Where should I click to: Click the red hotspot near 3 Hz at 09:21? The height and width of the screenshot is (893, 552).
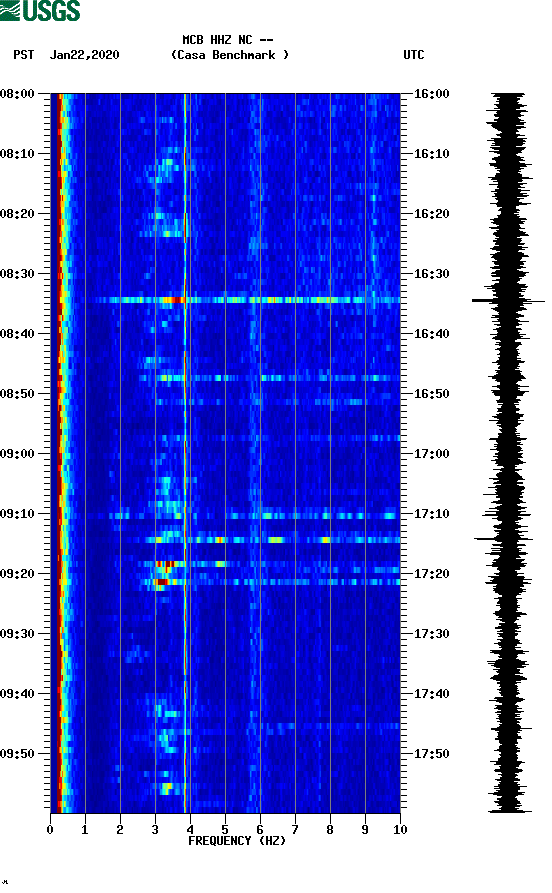click(x=162, y=582)
